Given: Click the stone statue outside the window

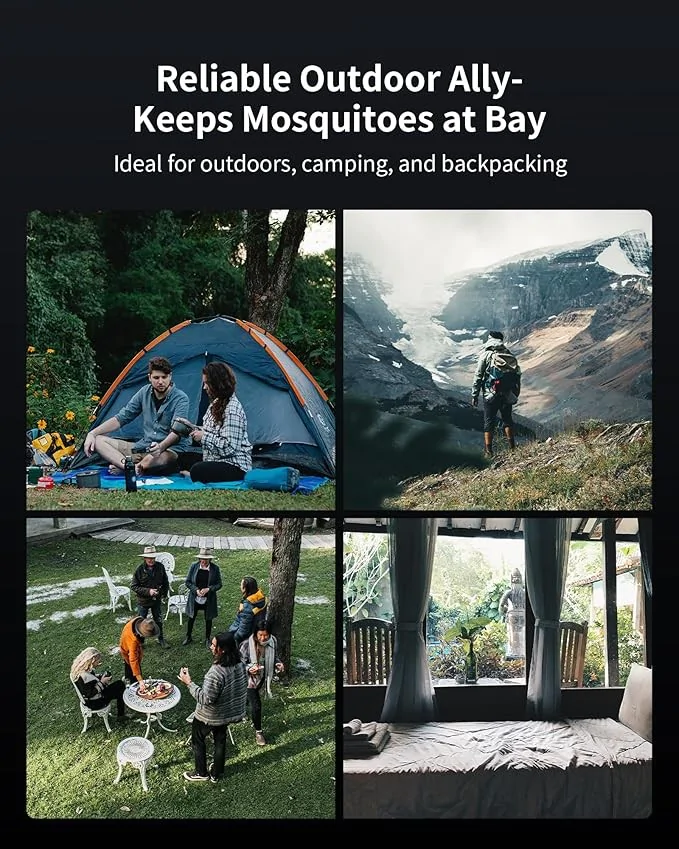Looking at the screenshot, I should point(514,612).
